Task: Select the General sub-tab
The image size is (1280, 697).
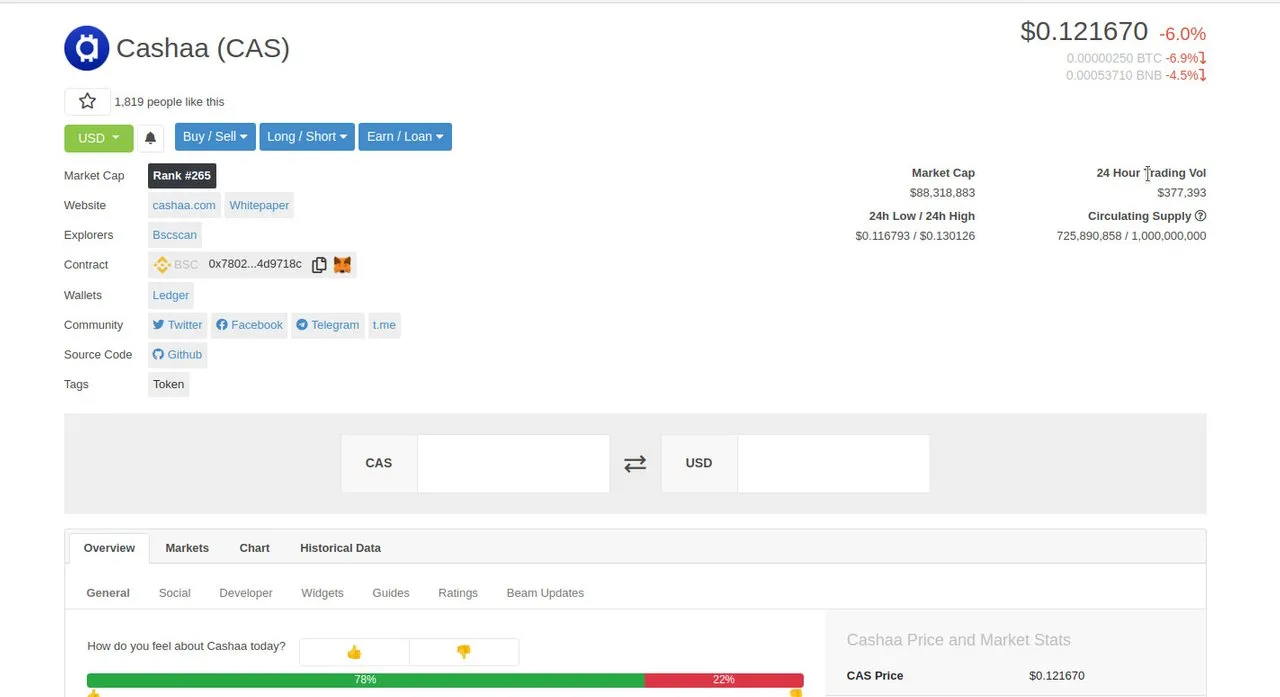Action: point(108,593)
